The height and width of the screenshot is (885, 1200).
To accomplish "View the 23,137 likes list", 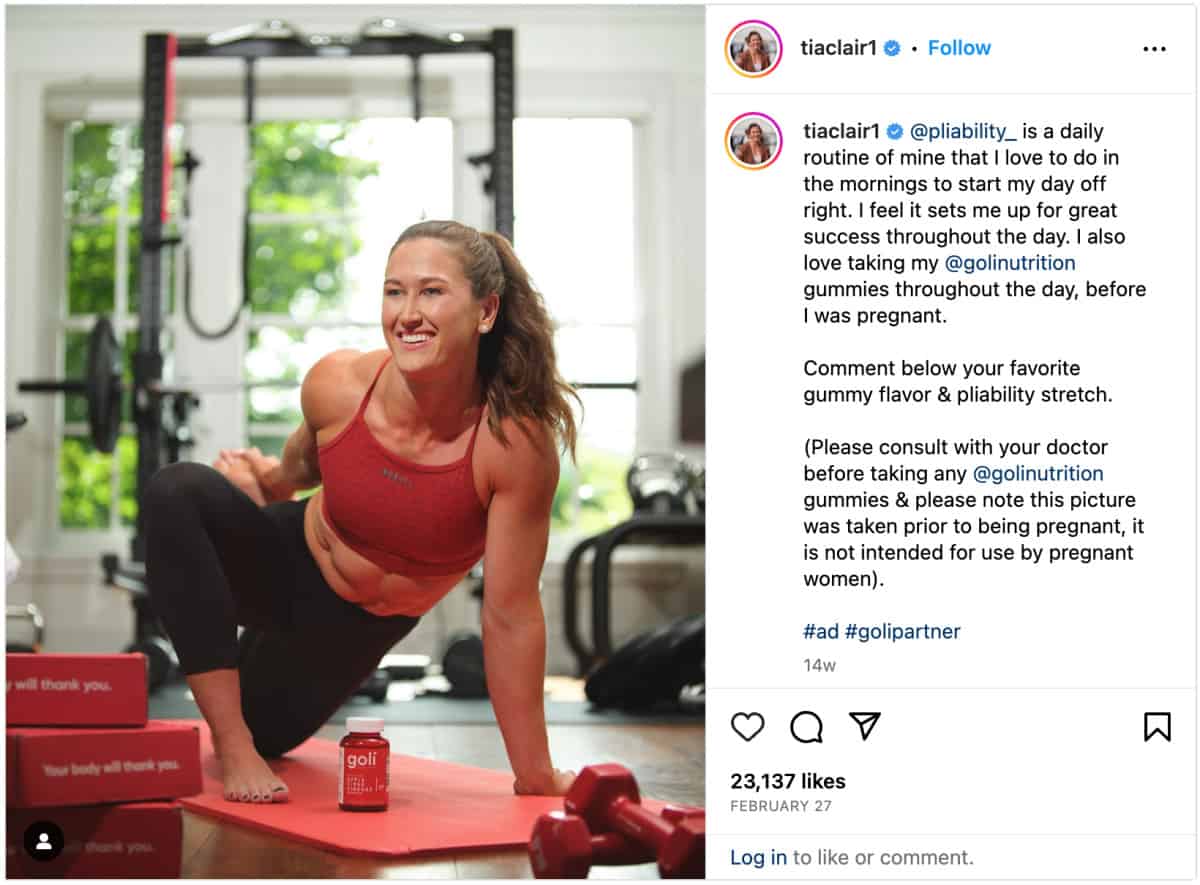I will (x=788, y=781).
